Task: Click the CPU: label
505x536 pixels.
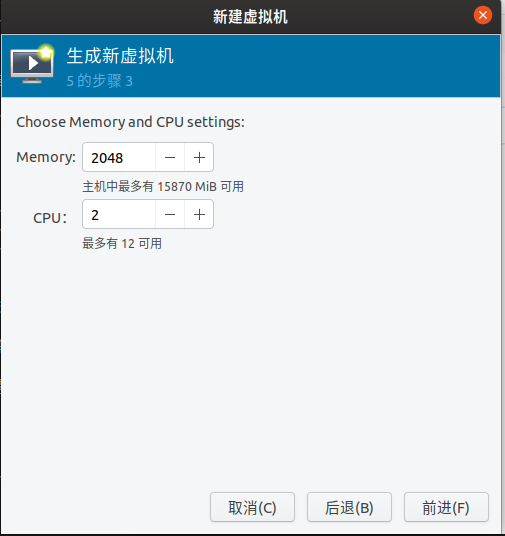Action: pos(50,218)
